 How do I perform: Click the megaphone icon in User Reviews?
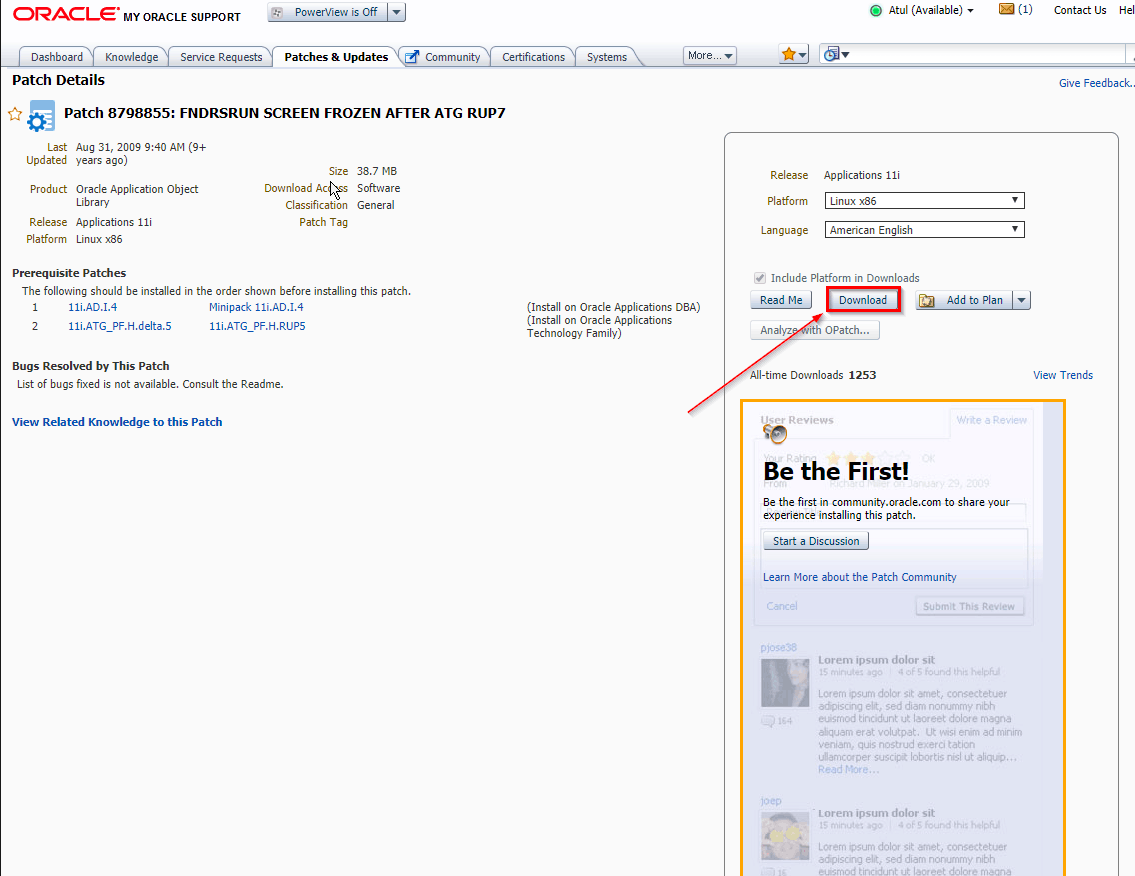coord(775,433)
